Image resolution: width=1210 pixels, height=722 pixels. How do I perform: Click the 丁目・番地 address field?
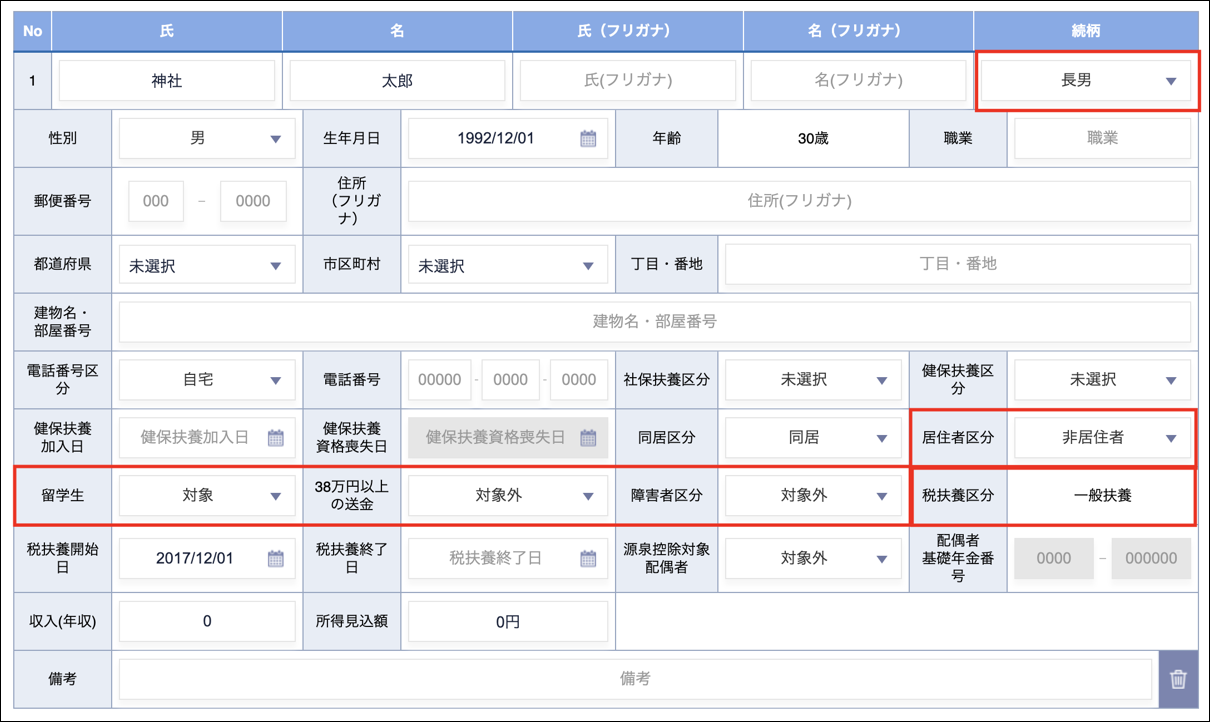click(957, 265)
